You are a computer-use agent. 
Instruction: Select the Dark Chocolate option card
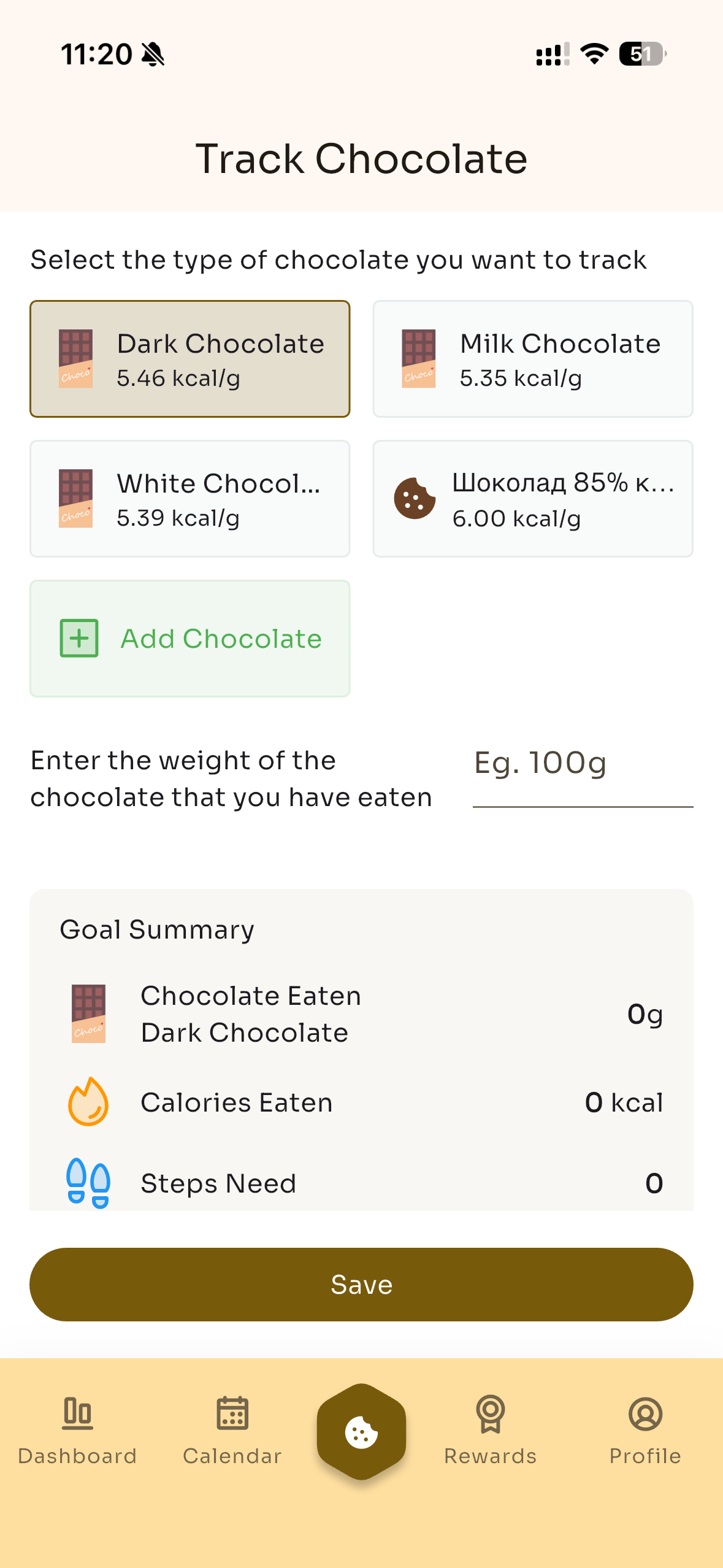click(x=190, y=359)
